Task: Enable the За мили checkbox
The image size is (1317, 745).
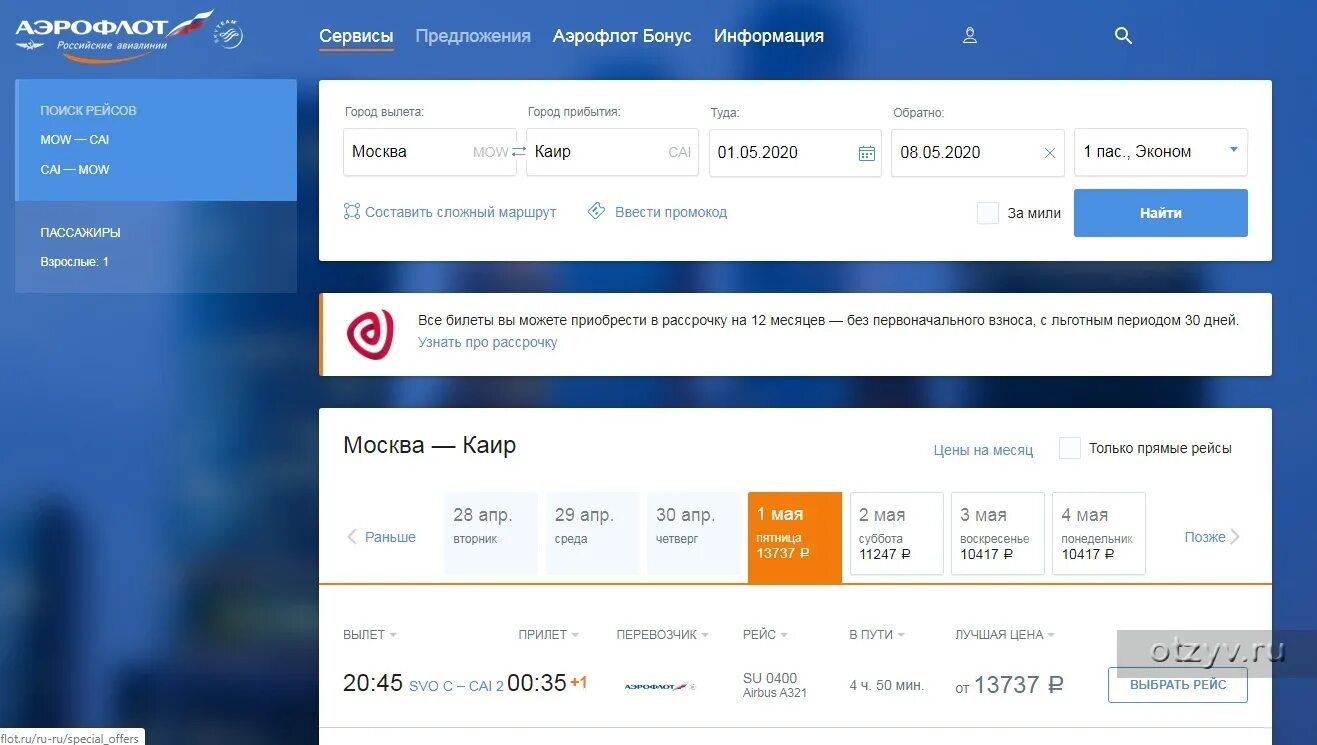Action: [x=987, y=213]
